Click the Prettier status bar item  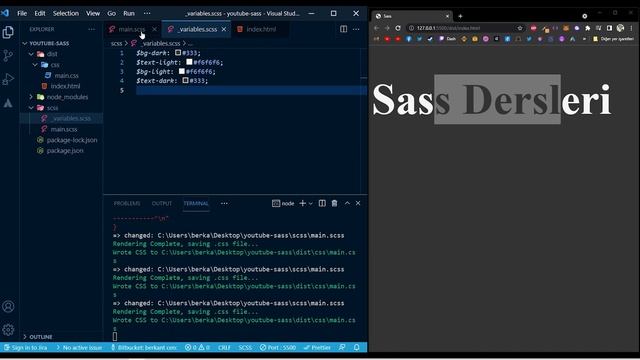(x=318, y=347)
